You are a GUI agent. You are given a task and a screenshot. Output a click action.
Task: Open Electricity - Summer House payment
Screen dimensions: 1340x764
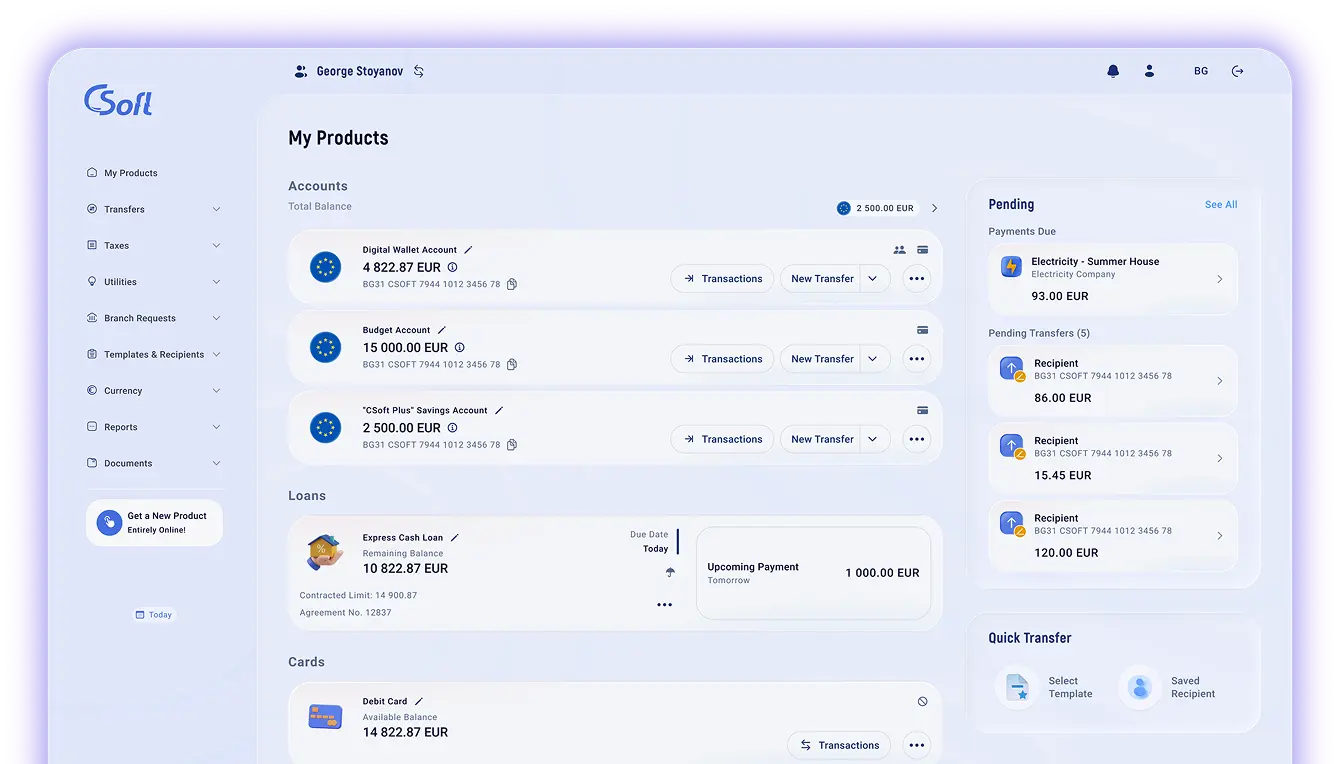(1113, 278)
